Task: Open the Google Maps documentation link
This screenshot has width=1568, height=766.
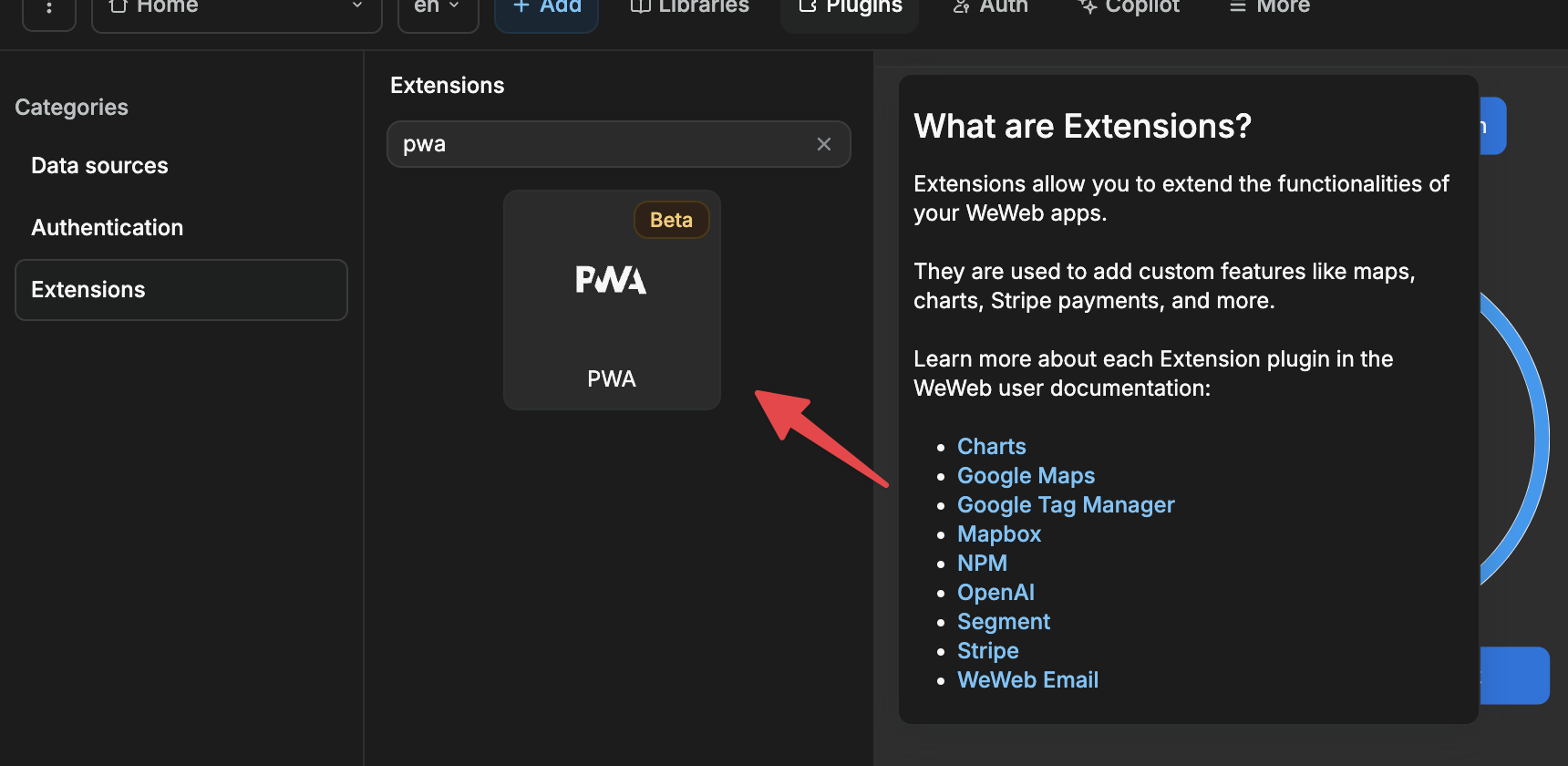Action: pos(1026,476)
